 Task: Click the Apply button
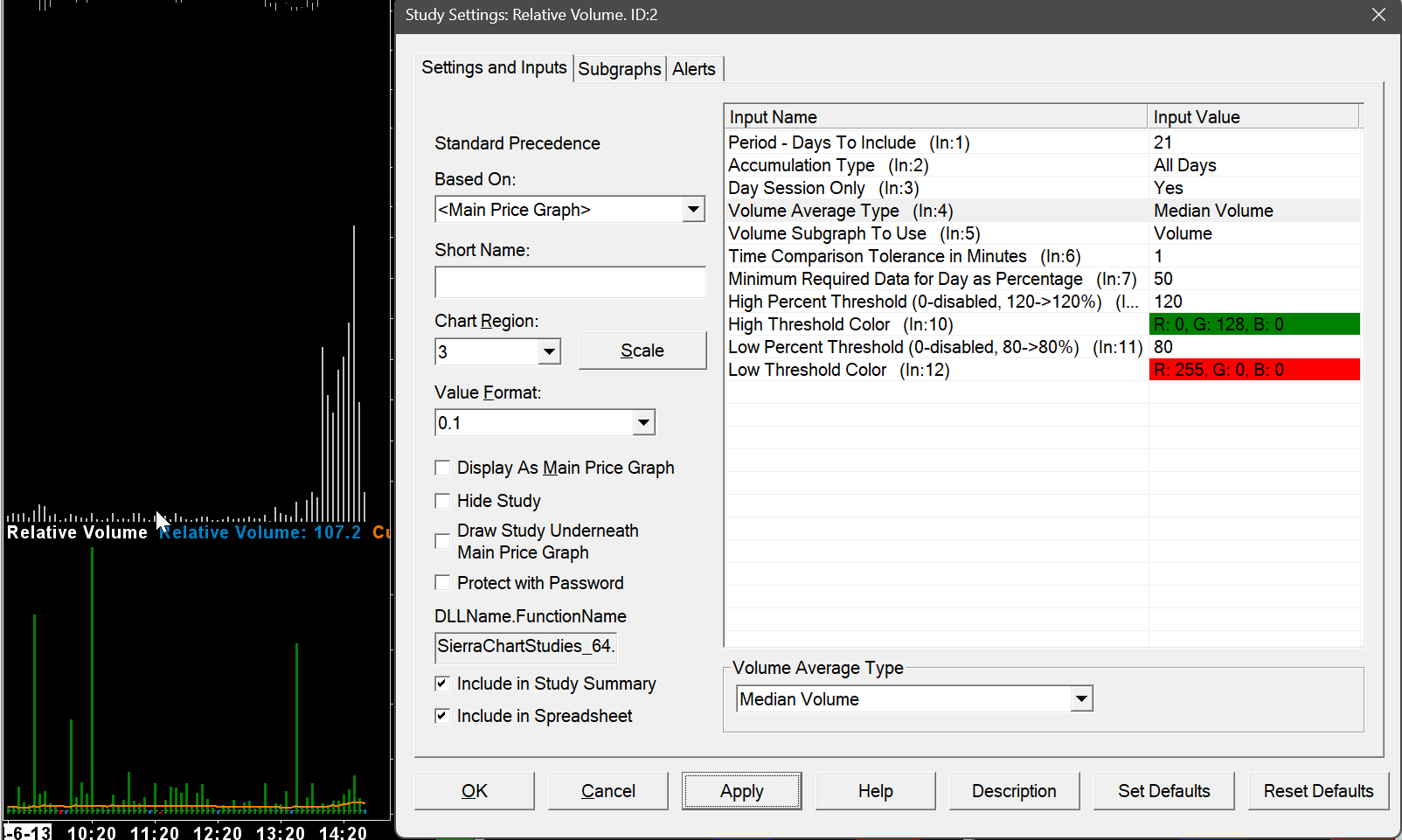click(x=741, y=791)
